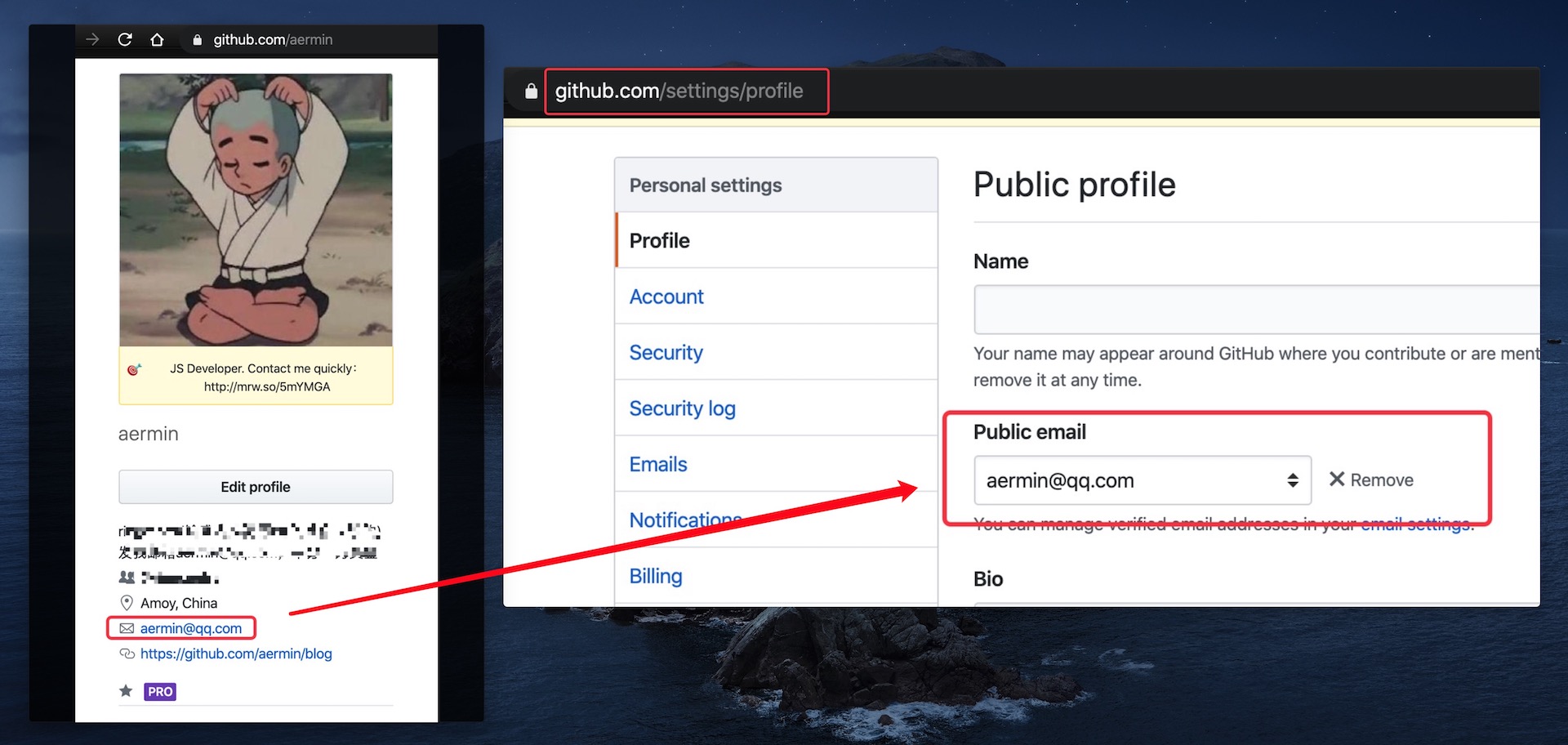Remove the public email address

click(x=1371, y=480)
